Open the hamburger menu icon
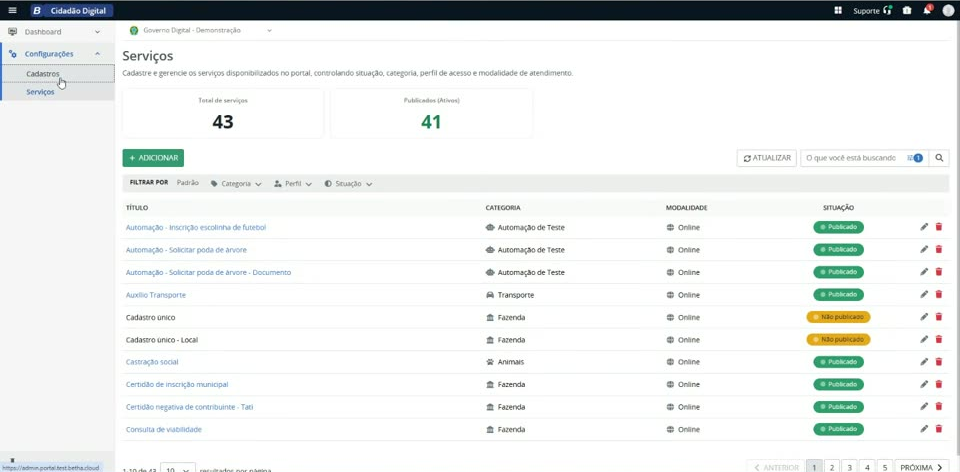This screenshot has height=472, width=960. (x=12, y=10)
